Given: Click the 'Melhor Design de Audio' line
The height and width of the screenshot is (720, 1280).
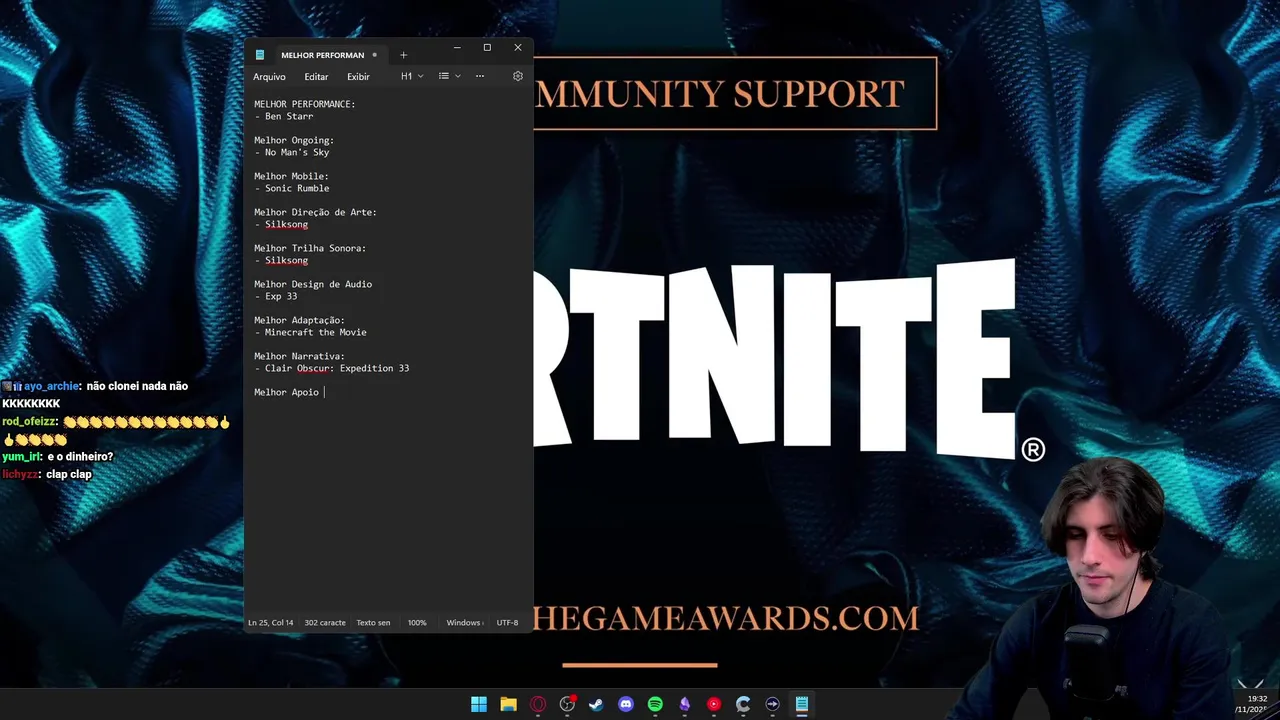Looking at the screenshot, I should [x=313, y=284].
